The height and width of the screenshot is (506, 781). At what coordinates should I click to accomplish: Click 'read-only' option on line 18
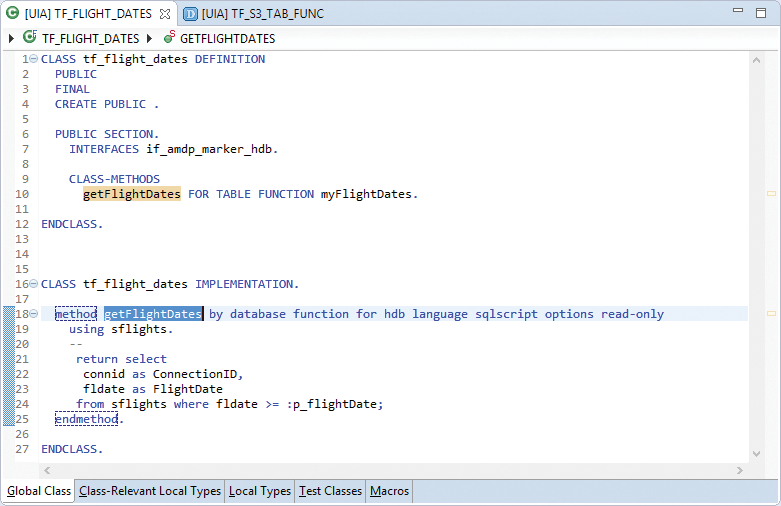tap(633, 314)
